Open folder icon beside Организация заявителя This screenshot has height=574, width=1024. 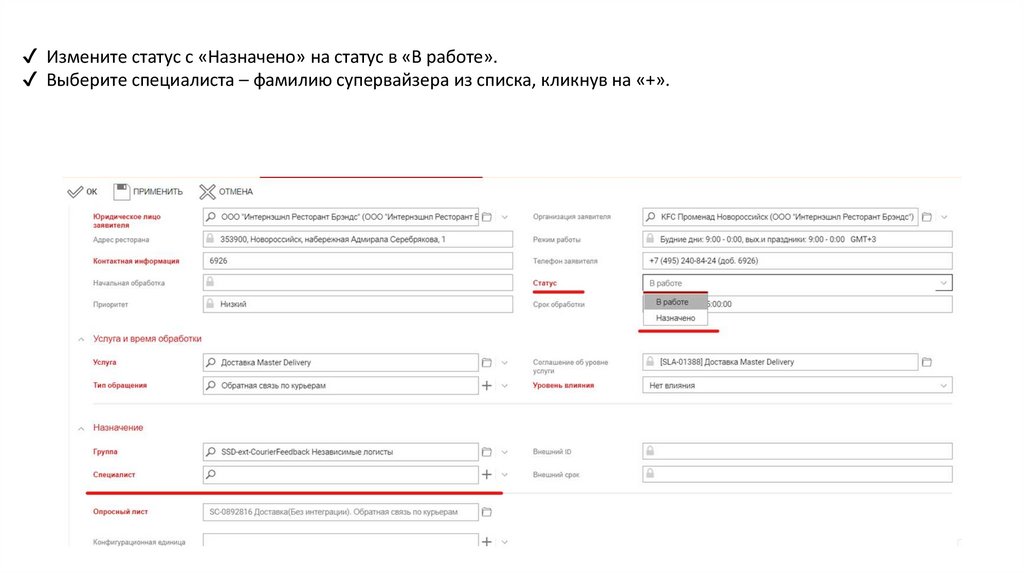[x=927, y=217]
